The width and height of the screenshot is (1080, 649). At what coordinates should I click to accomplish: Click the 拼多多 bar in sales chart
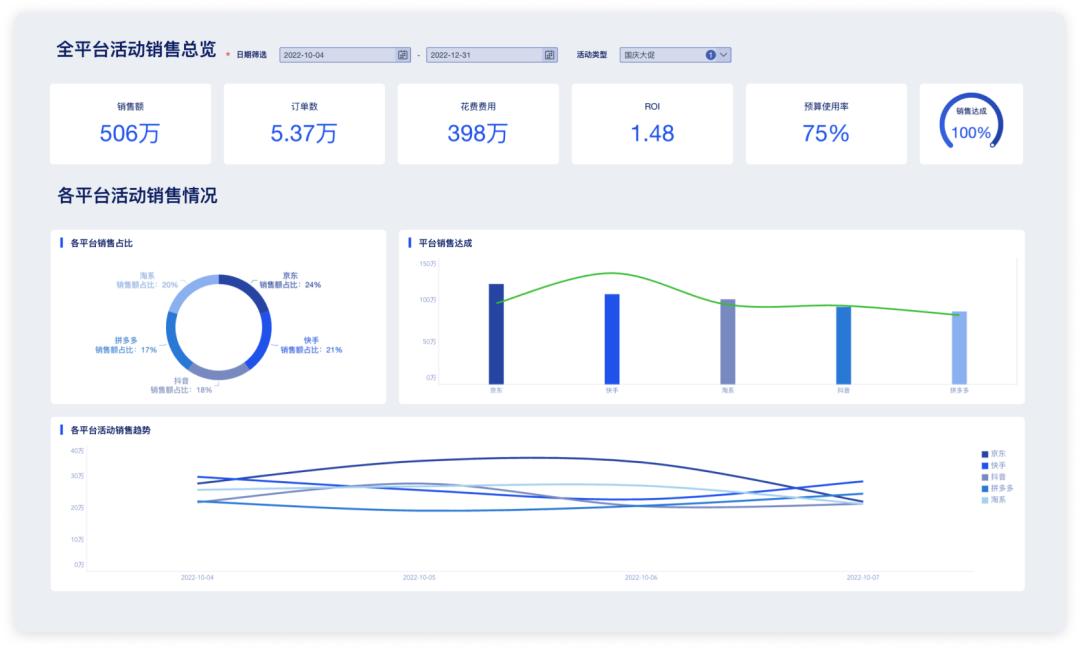[959, 347]
